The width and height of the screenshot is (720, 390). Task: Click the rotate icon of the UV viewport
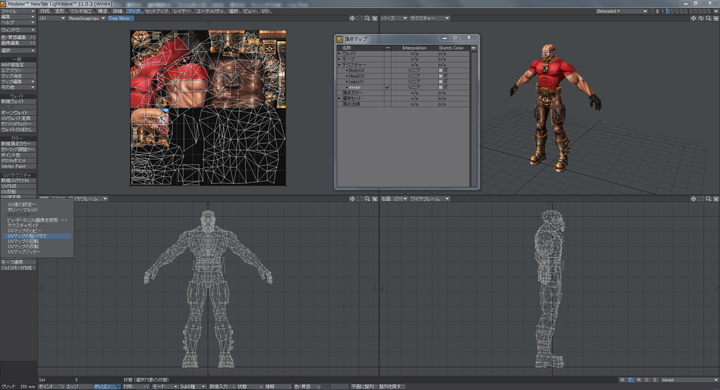(360, 18)
